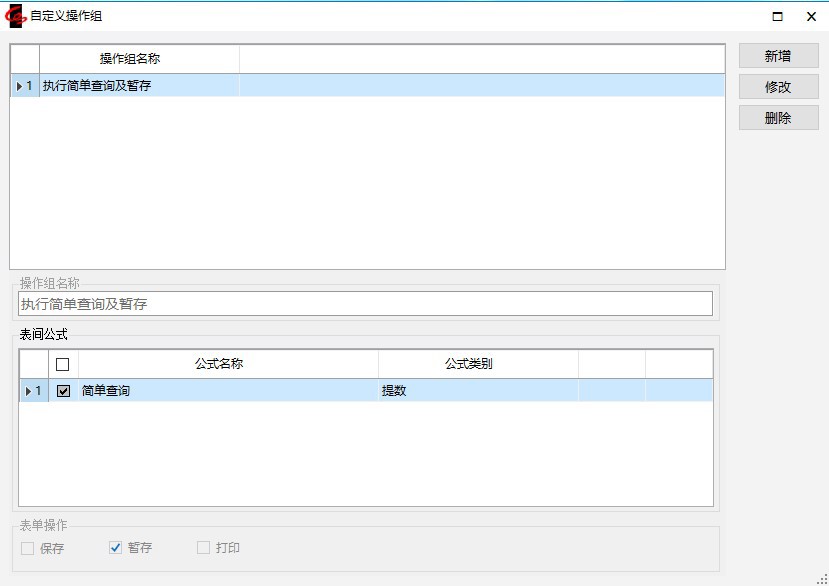Screen dimensions: 829x586
Task: Close the 自定义操作组 dialog
Action: coord(811,16)
